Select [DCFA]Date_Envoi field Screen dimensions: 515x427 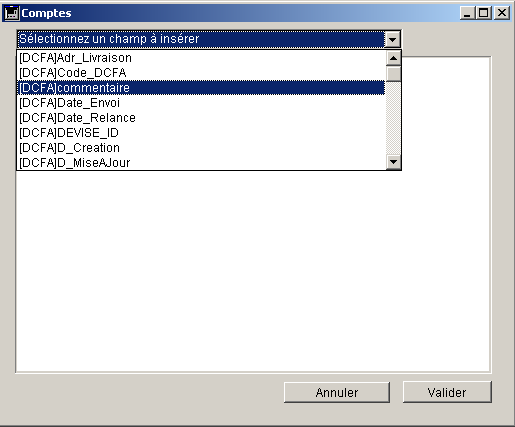[201, 103]
